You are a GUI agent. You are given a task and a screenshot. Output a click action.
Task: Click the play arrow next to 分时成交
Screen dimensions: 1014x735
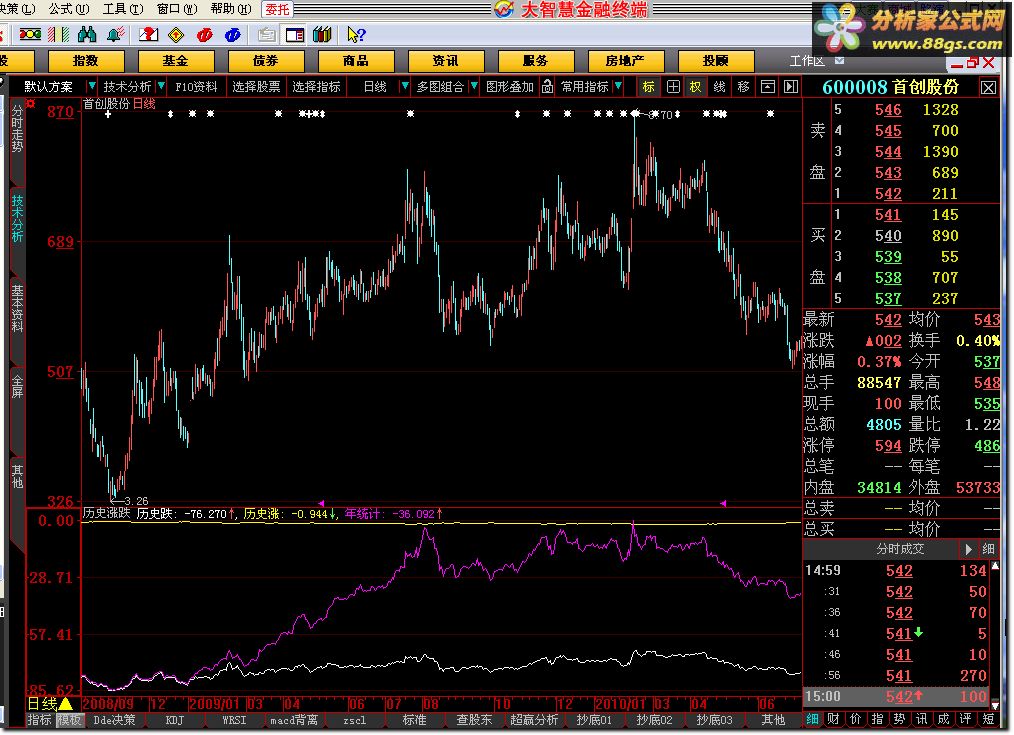[968, 549]
